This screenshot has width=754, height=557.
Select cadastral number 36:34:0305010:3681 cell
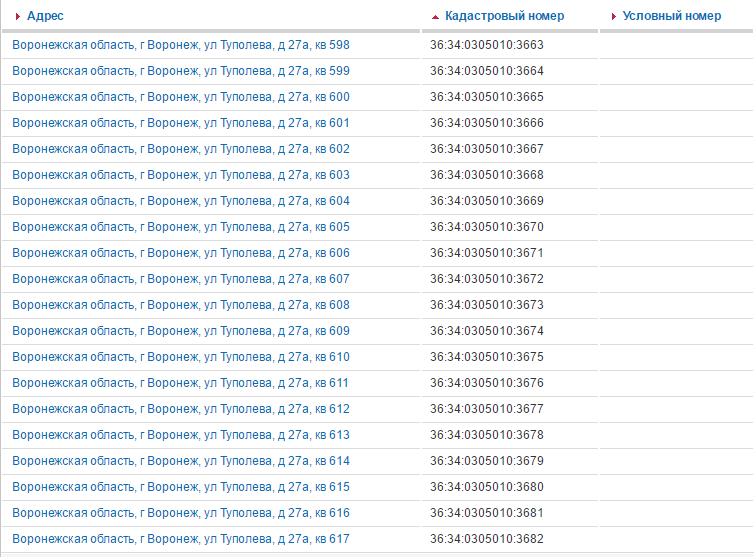487,513
